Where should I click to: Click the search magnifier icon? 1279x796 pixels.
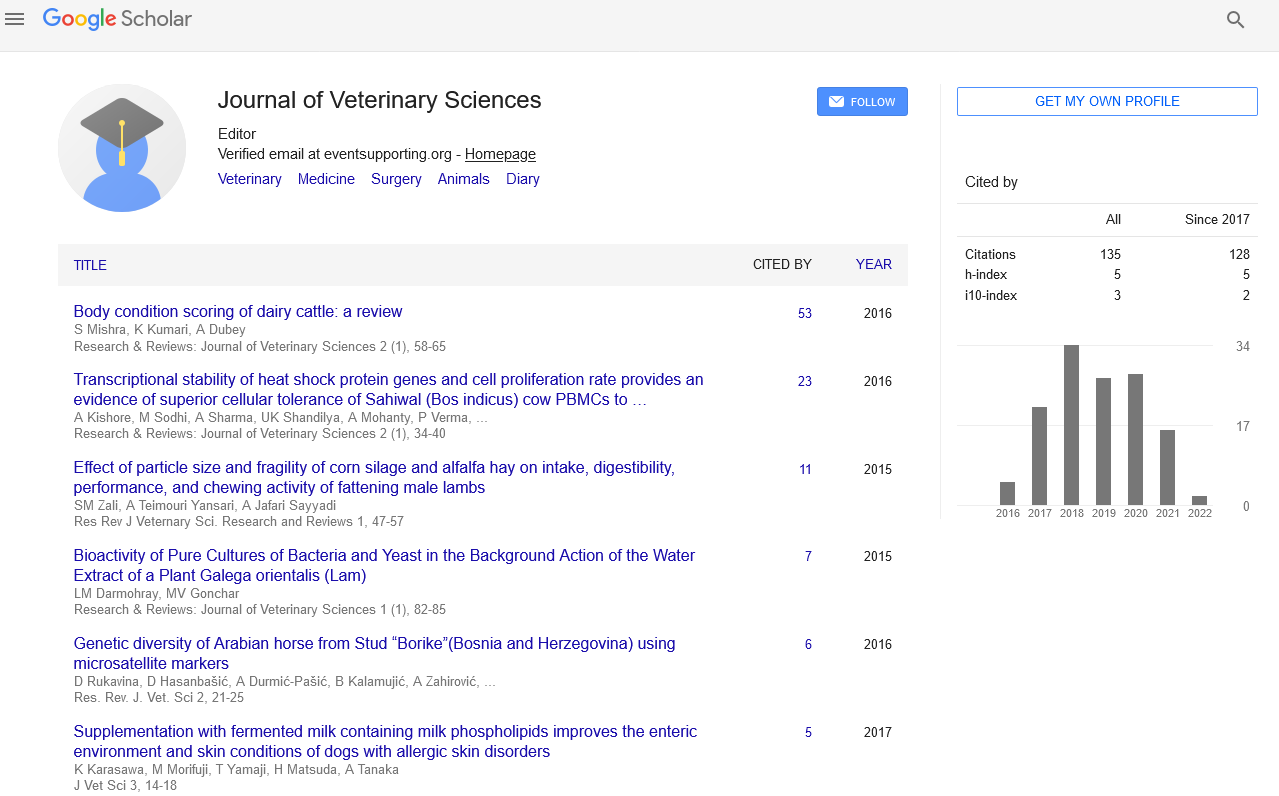tap(1235, 20)
